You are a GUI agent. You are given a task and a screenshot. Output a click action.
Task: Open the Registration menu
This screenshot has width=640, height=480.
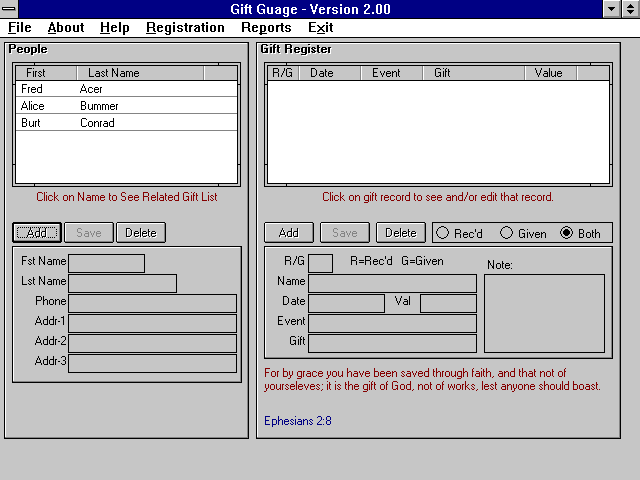[x=185, y=28]
